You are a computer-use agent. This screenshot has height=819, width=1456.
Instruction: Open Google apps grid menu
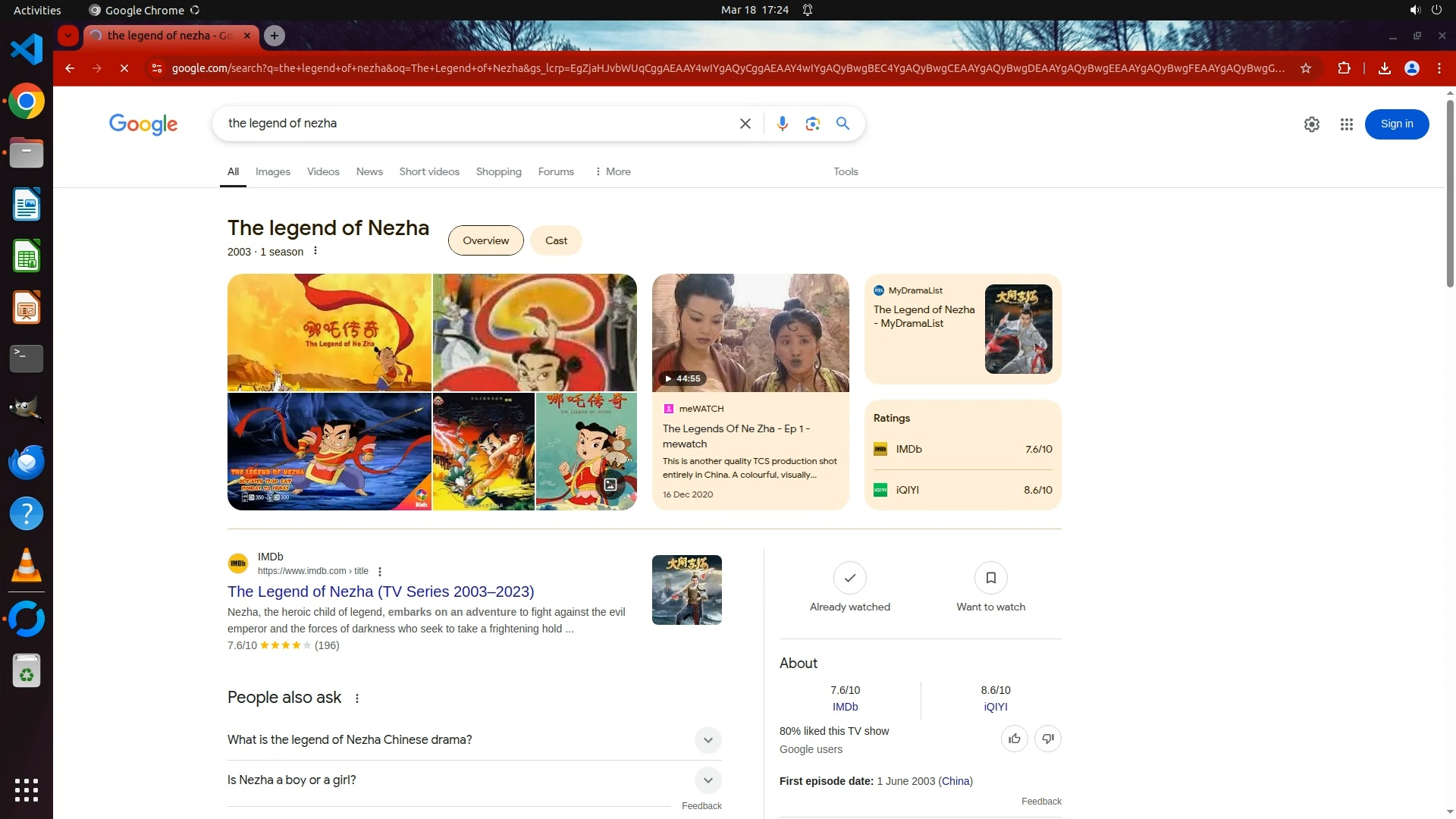[1346, 124]
